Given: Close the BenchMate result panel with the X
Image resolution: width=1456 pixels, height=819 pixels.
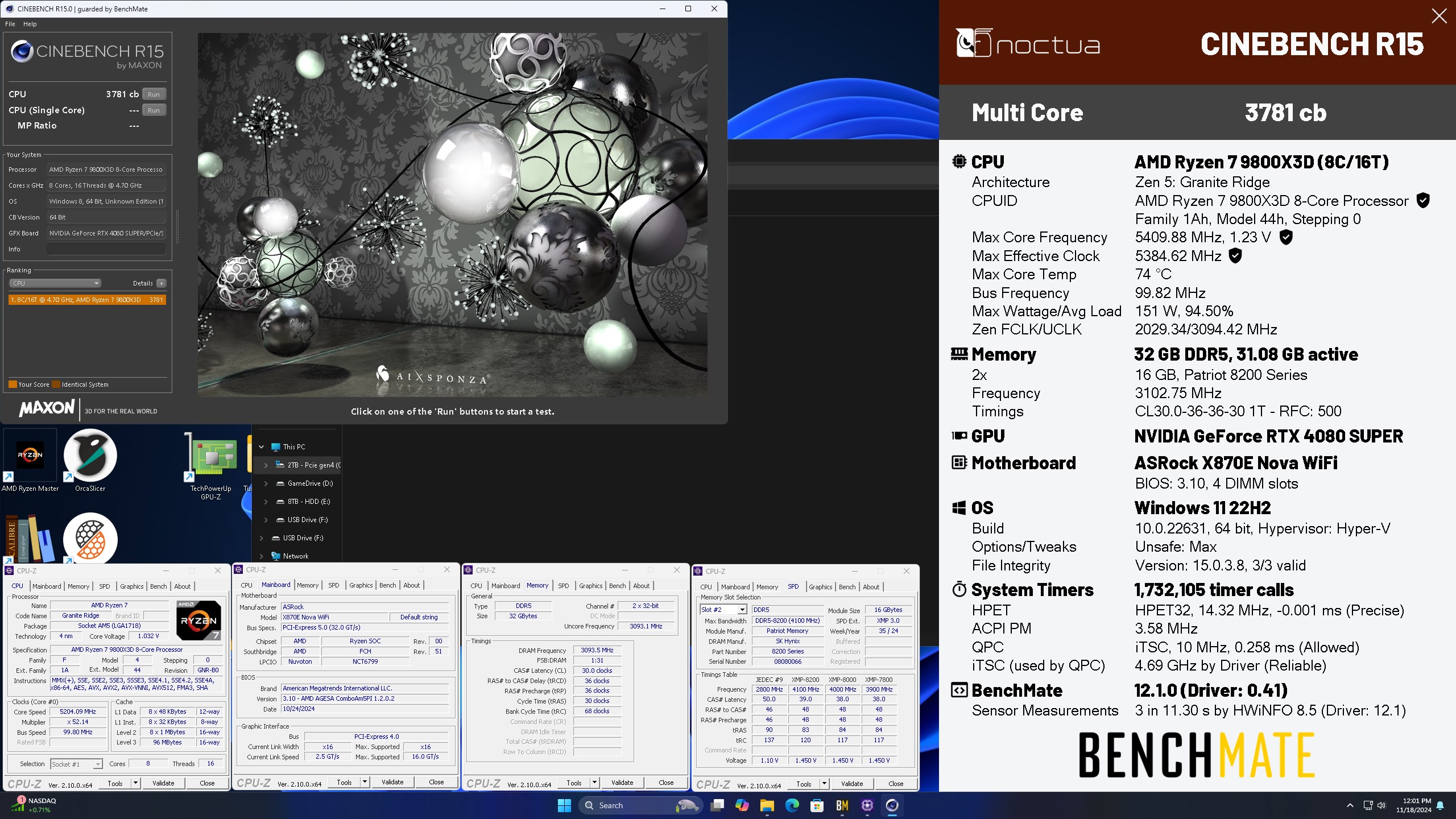Looking at the screenshot, I should click(x=1439, y=16).
